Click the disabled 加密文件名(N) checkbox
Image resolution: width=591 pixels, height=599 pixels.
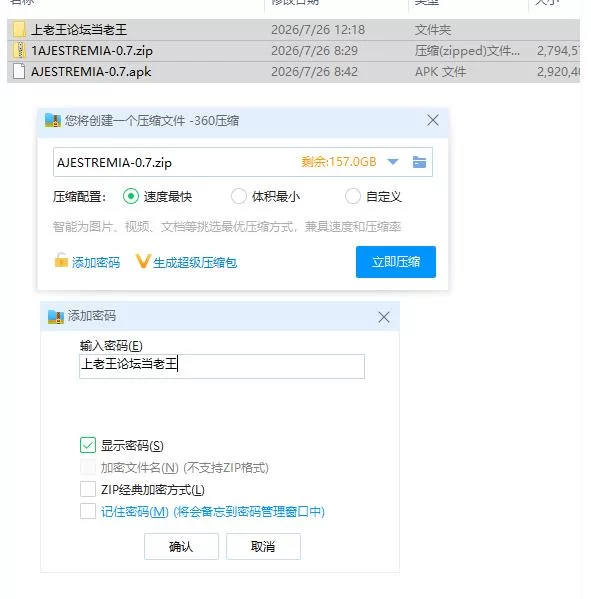tap(88, 467)
